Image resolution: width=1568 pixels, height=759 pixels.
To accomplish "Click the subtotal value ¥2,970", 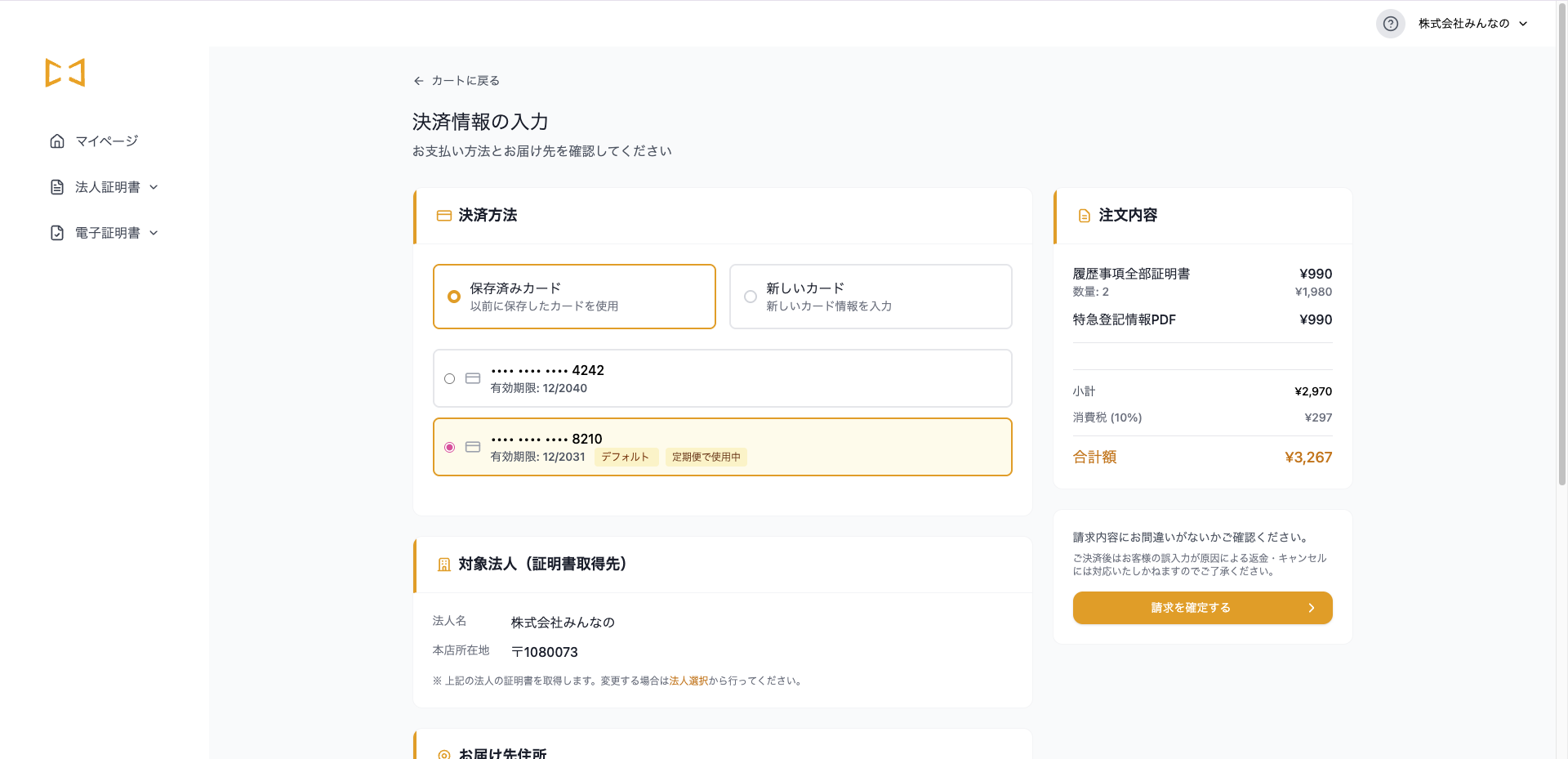I will [1313, 391].
